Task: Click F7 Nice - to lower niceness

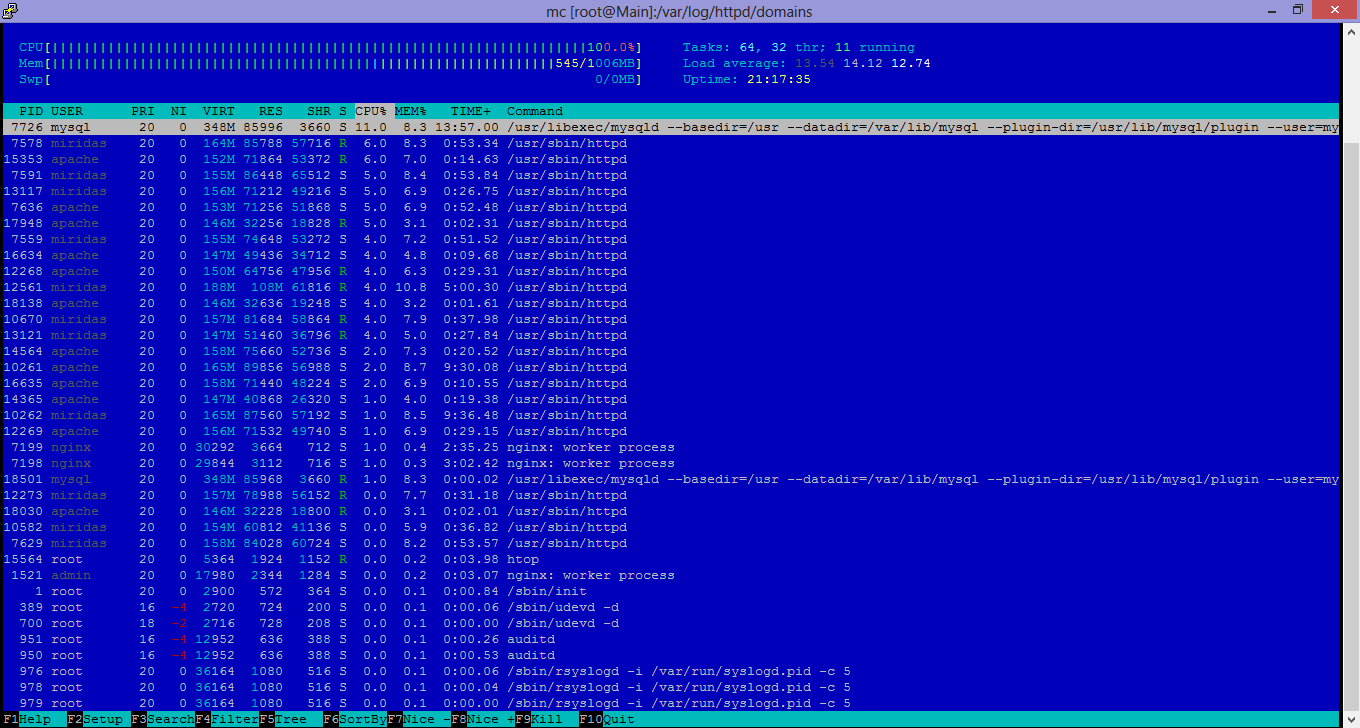Action: 419,719
